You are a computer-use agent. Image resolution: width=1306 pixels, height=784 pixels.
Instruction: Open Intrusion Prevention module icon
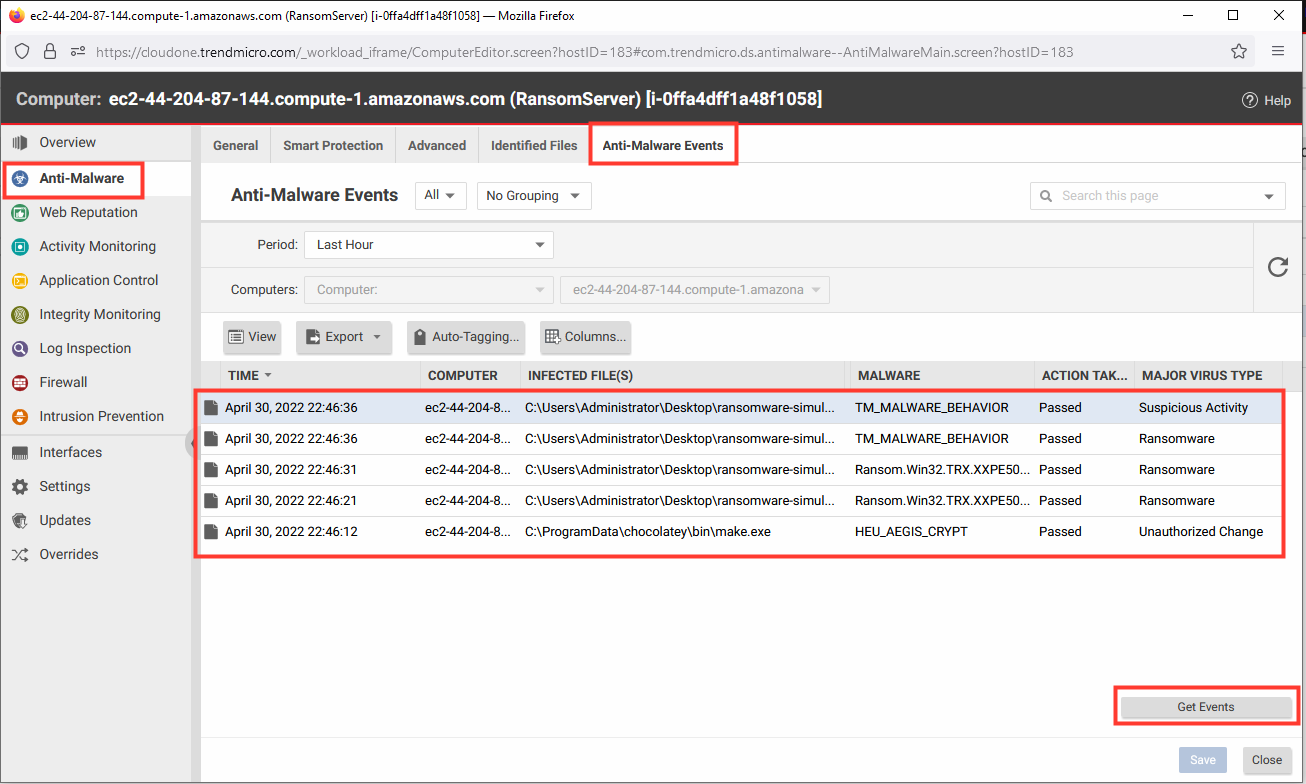coord(20,417)
